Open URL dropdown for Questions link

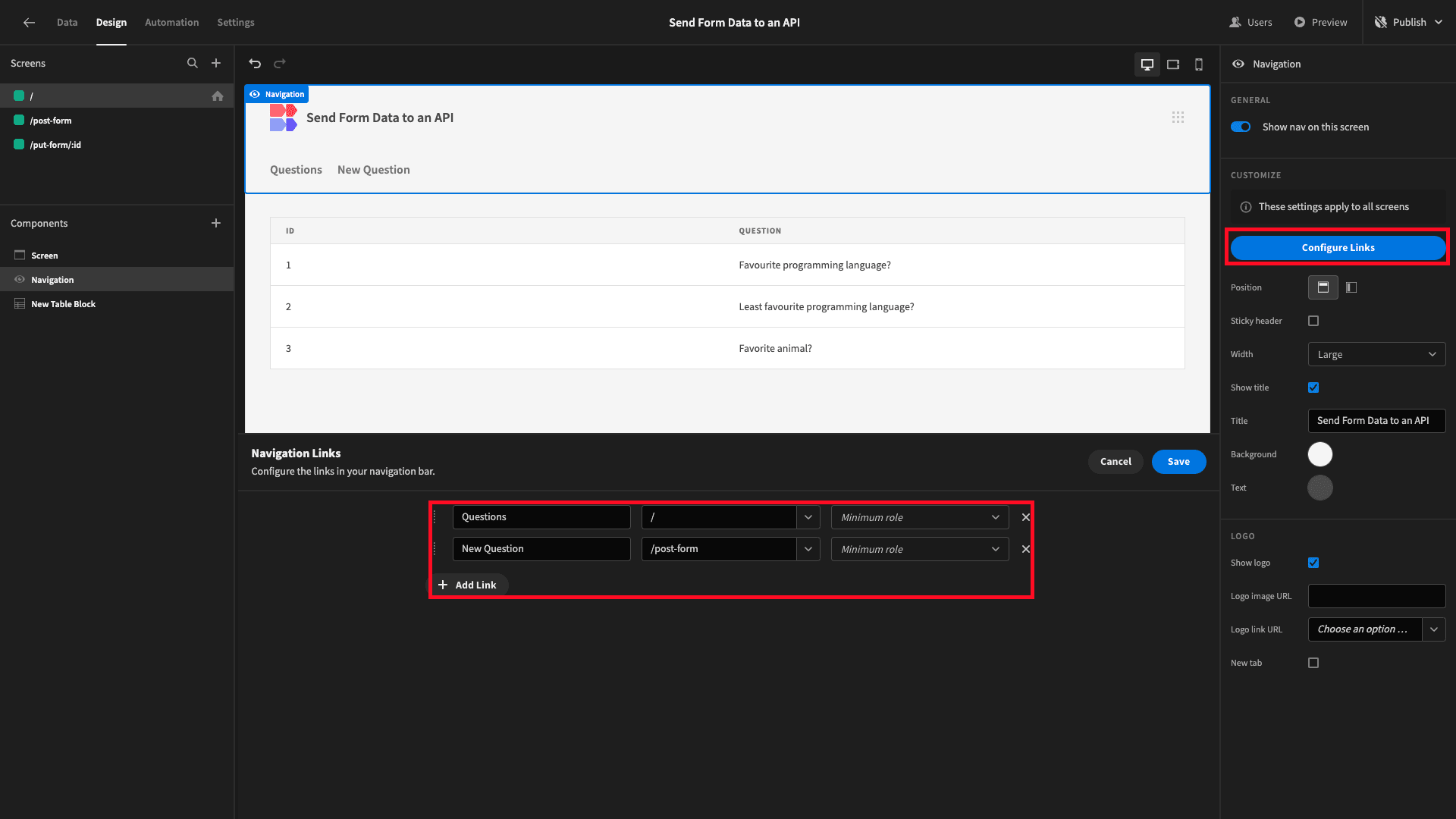pos(808,517)
